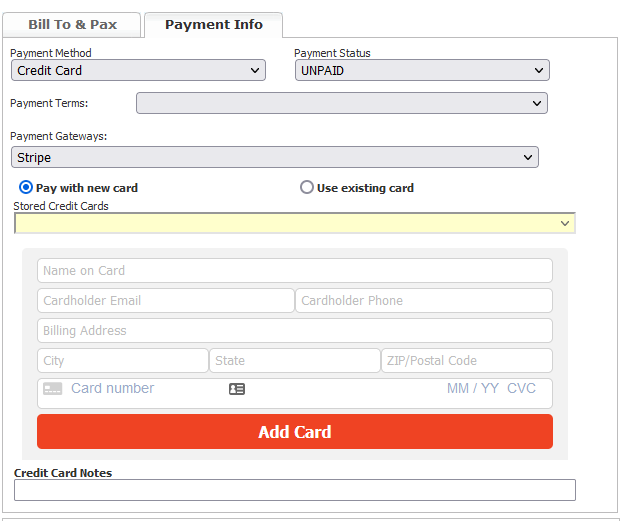Viewport: 636px width, 521px height.
Task: Select Use existing card option
Action: tap(307, 187)
